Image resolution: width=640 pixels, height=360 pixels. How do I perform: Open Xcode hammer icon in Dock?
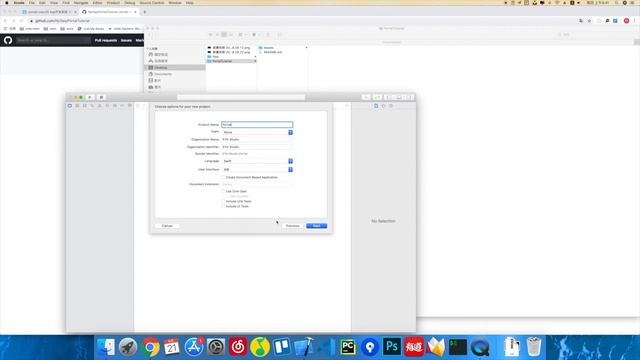304,347
